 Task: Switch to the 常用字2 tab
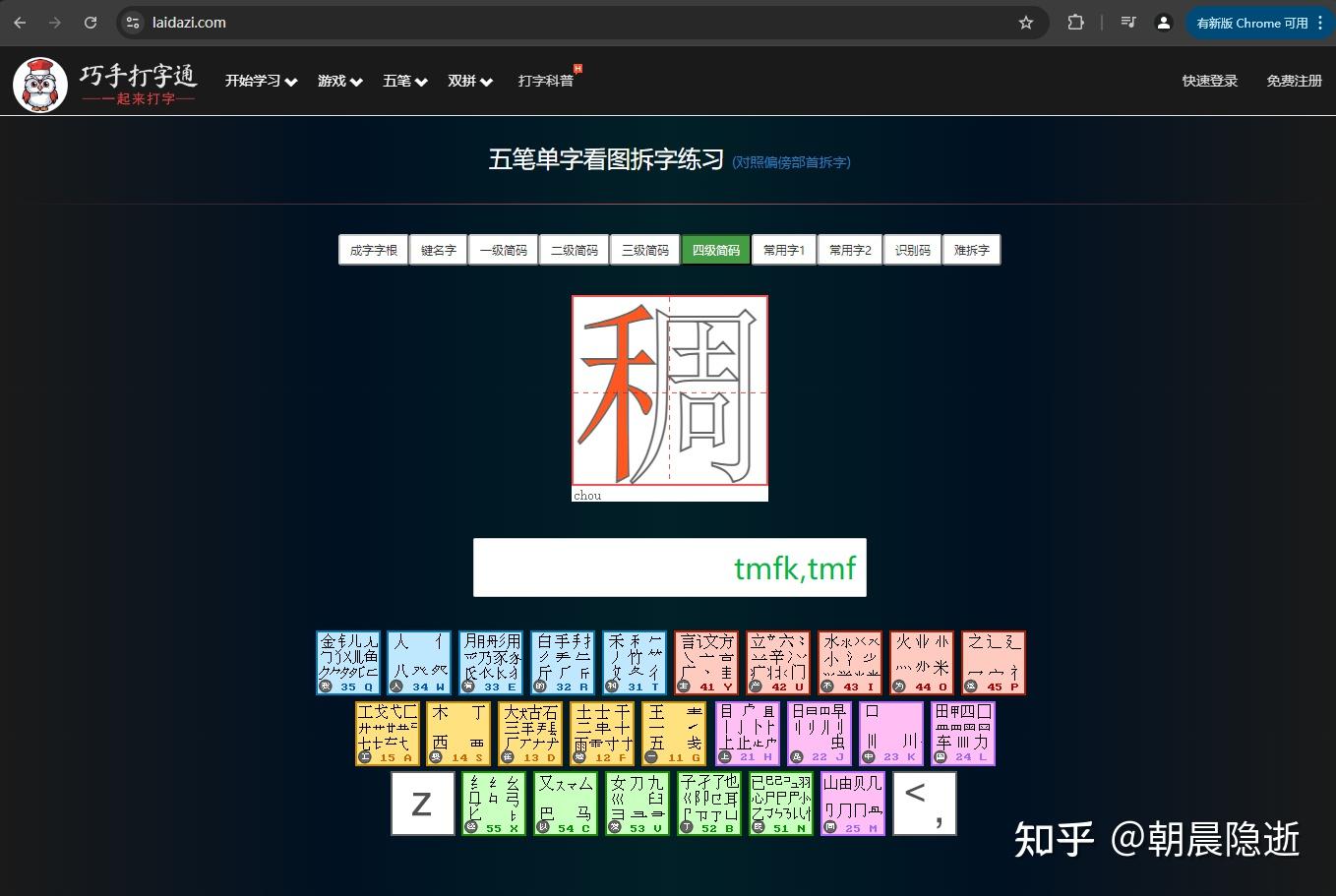tap(850, 250)
